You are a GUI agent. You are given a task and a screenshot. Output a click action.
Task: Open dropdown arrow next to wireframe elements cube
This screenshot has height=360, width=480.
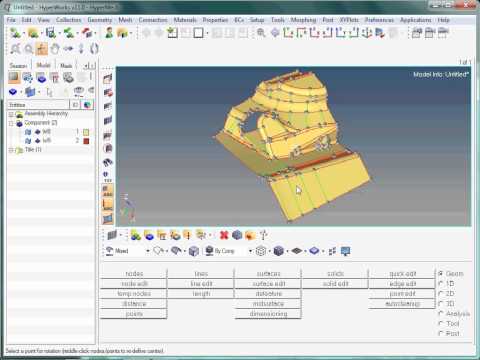tap(269, 251)
